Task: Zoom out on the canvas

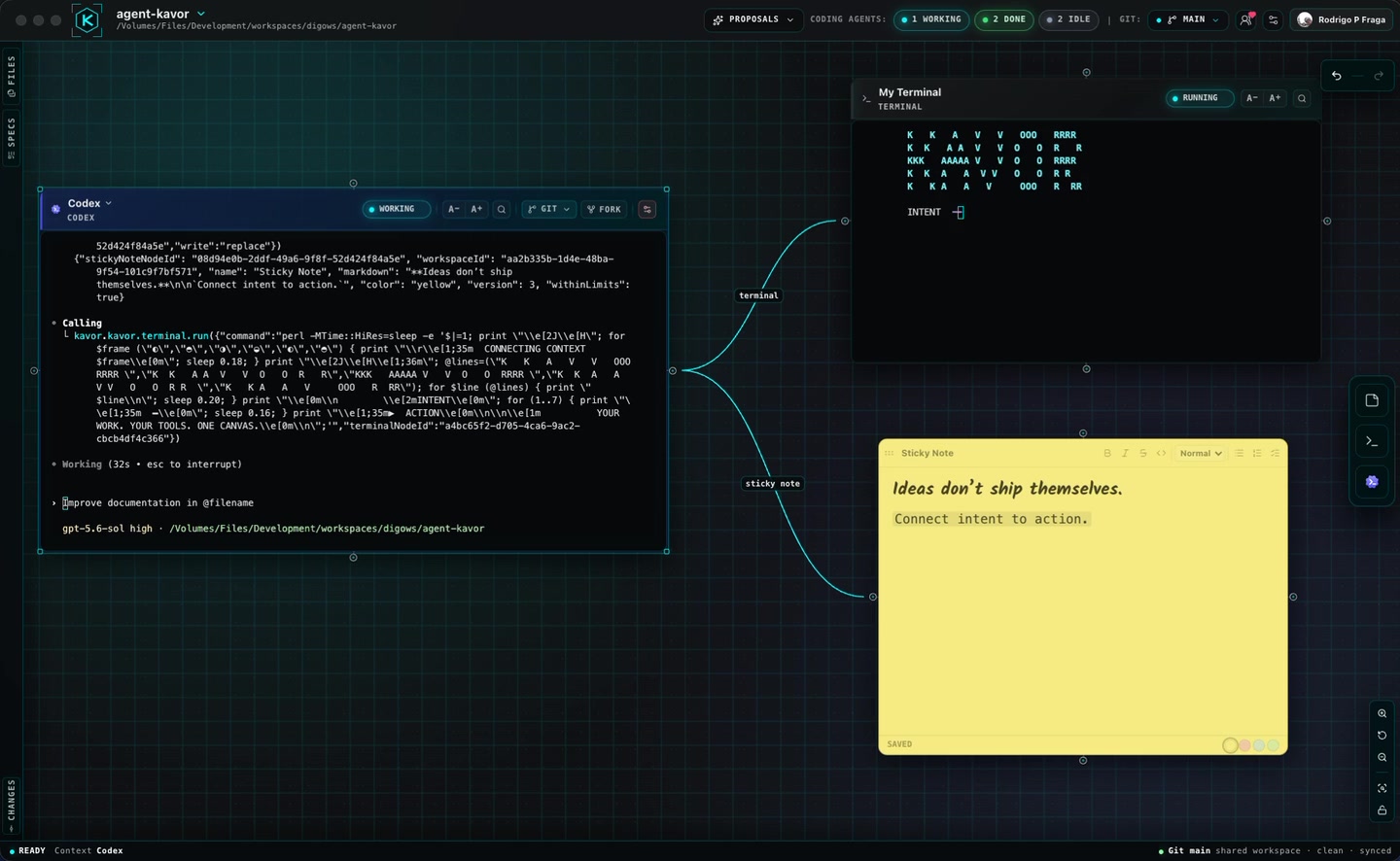Action: tap(1382, 758)
